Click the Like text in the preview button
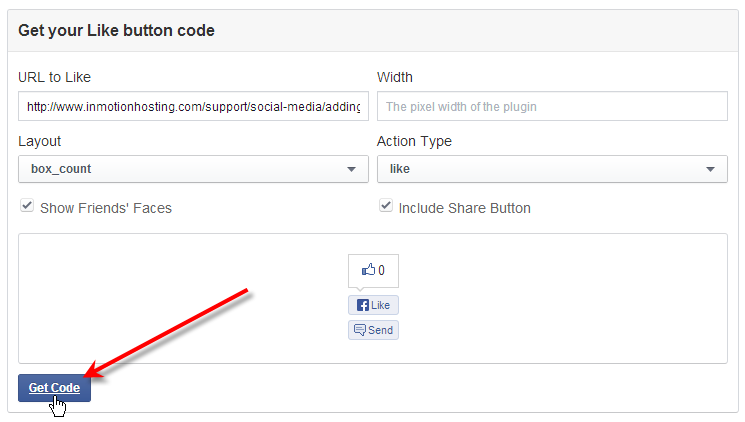 tap(381, 305)
